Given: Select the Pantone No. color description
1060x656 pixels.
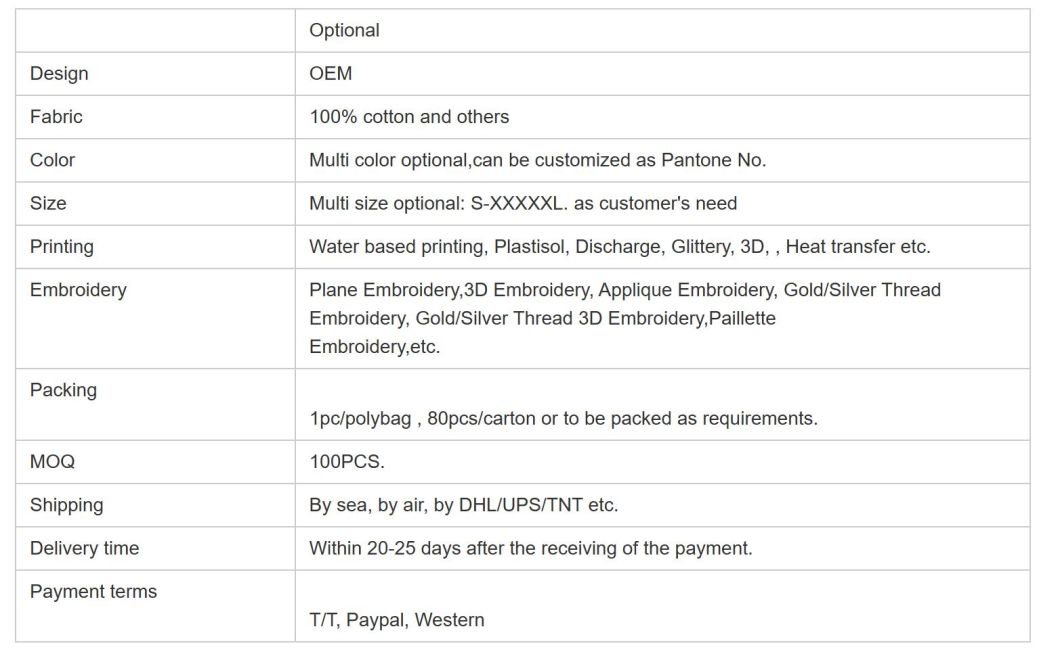Looking at the screenshot, I should click(537, 160).
